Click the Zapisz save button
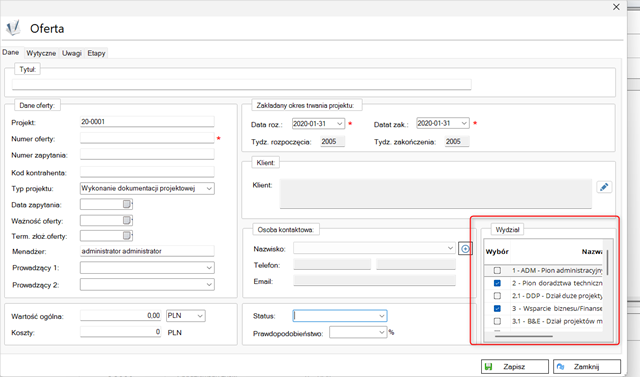 pos(515,366)
